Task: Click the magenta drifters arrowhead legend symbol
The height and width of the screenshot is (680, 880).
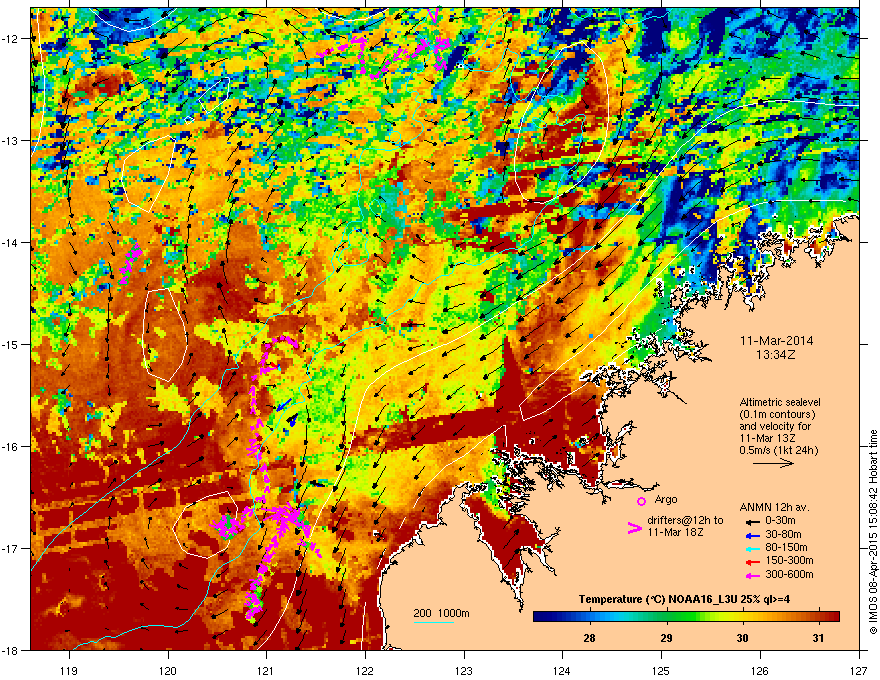Action: point(634,528)
